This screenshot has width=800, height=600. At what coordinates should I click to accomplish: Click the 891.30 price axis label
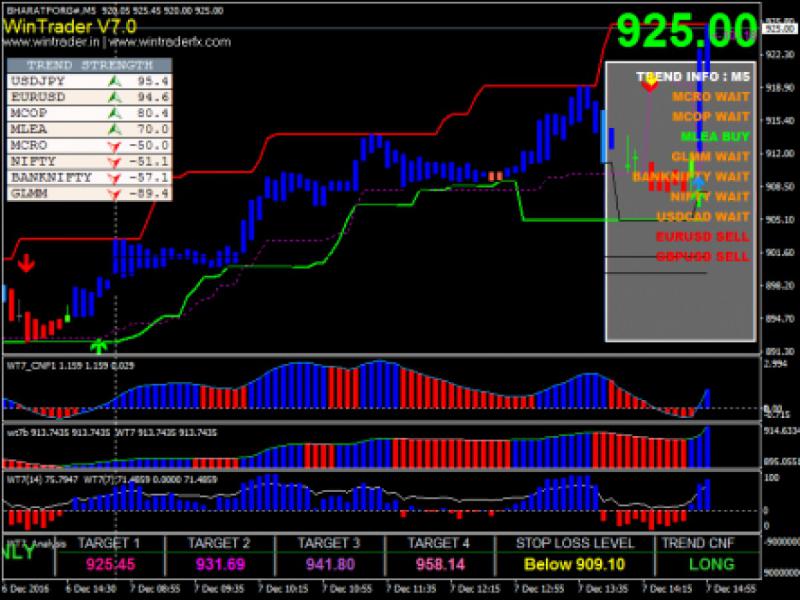[780, 352]
